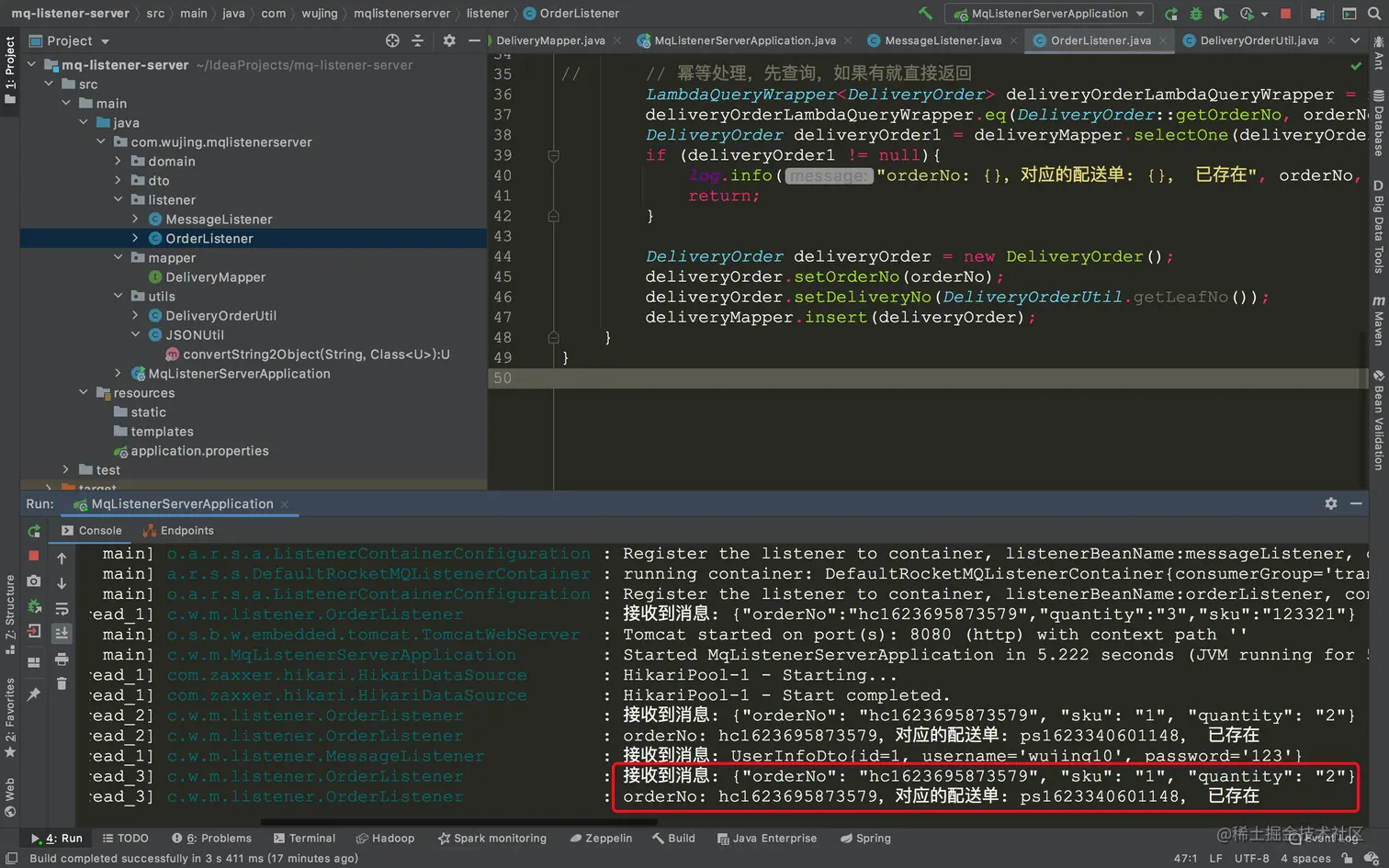
Task: Open the Maven side panel
Action: coord(1379,320)
